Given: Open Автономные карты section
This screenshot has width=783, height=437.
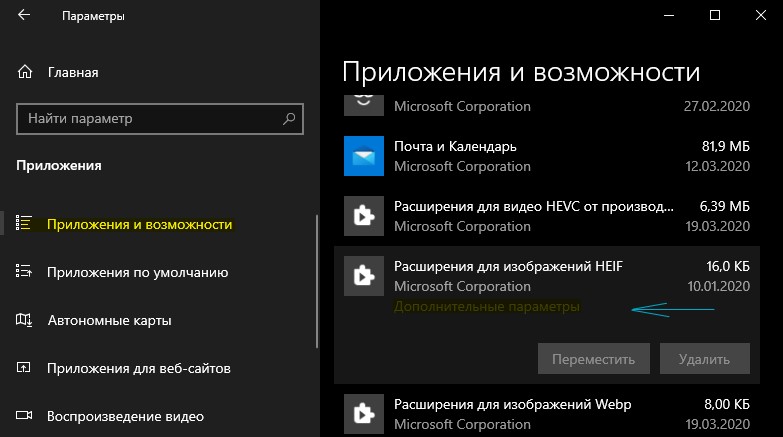Looking at the screenshot, I should (x=109, y=320).
